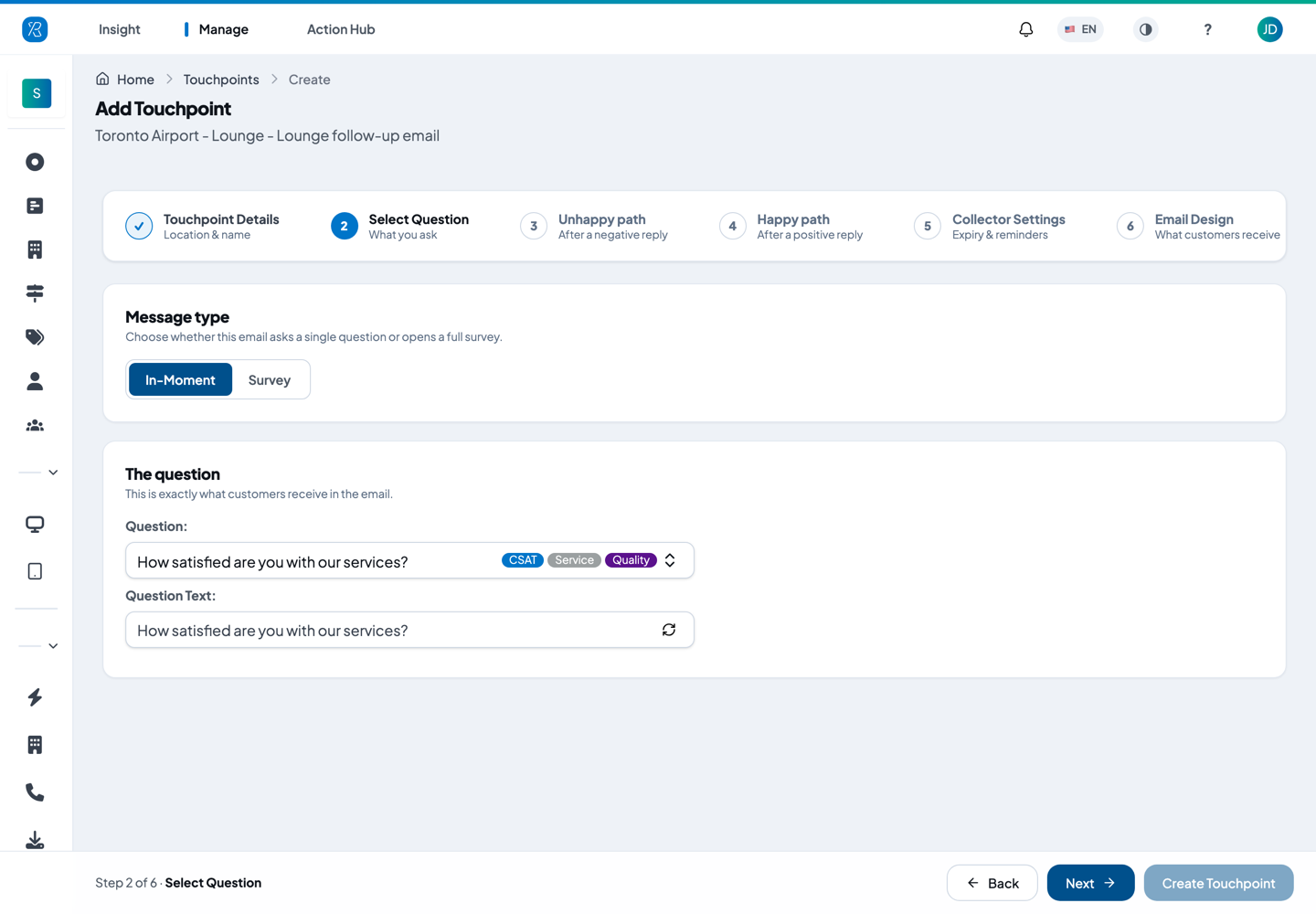Open the circle dot sidebar icon
Screen dimensions: 1316x914
tap(35, 162)
